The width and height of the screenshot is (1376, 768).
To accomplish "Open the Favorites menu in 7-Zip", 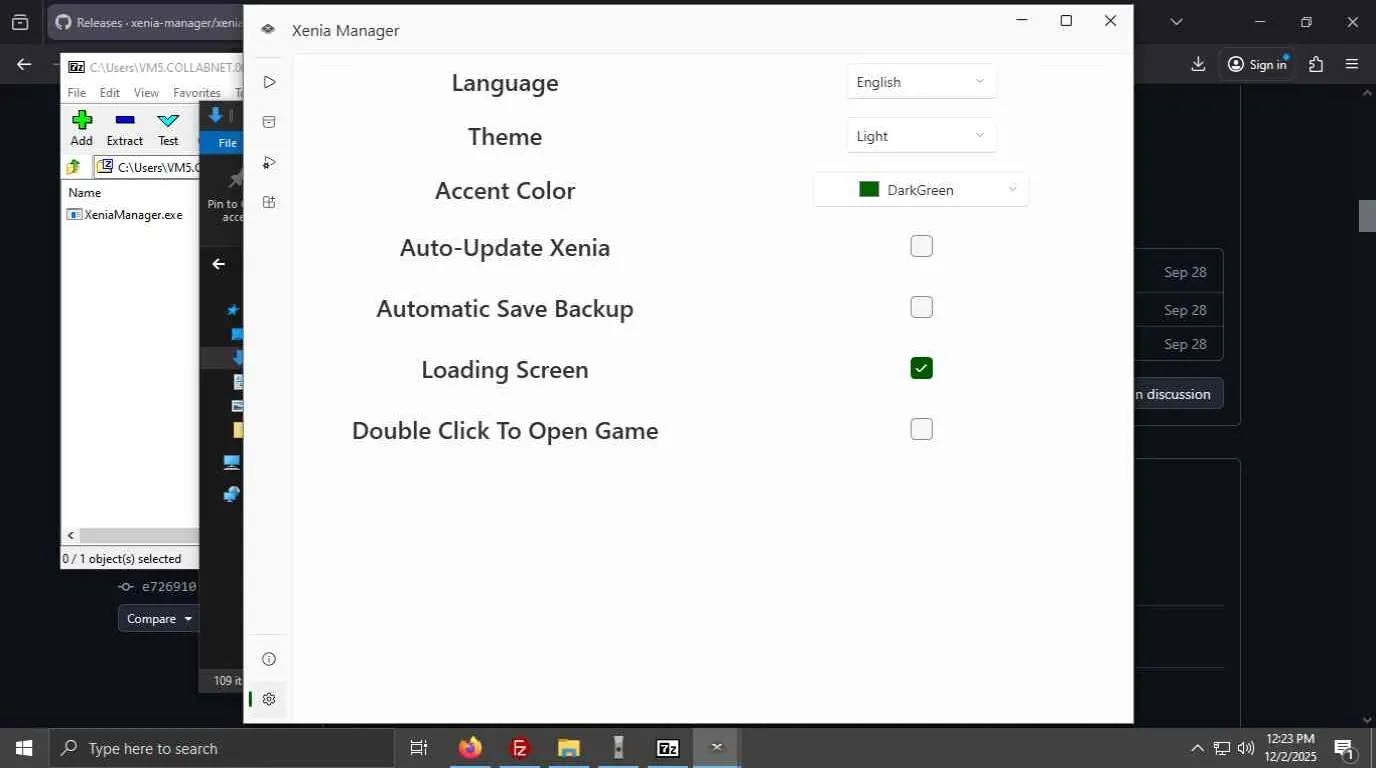I will 197,93.
